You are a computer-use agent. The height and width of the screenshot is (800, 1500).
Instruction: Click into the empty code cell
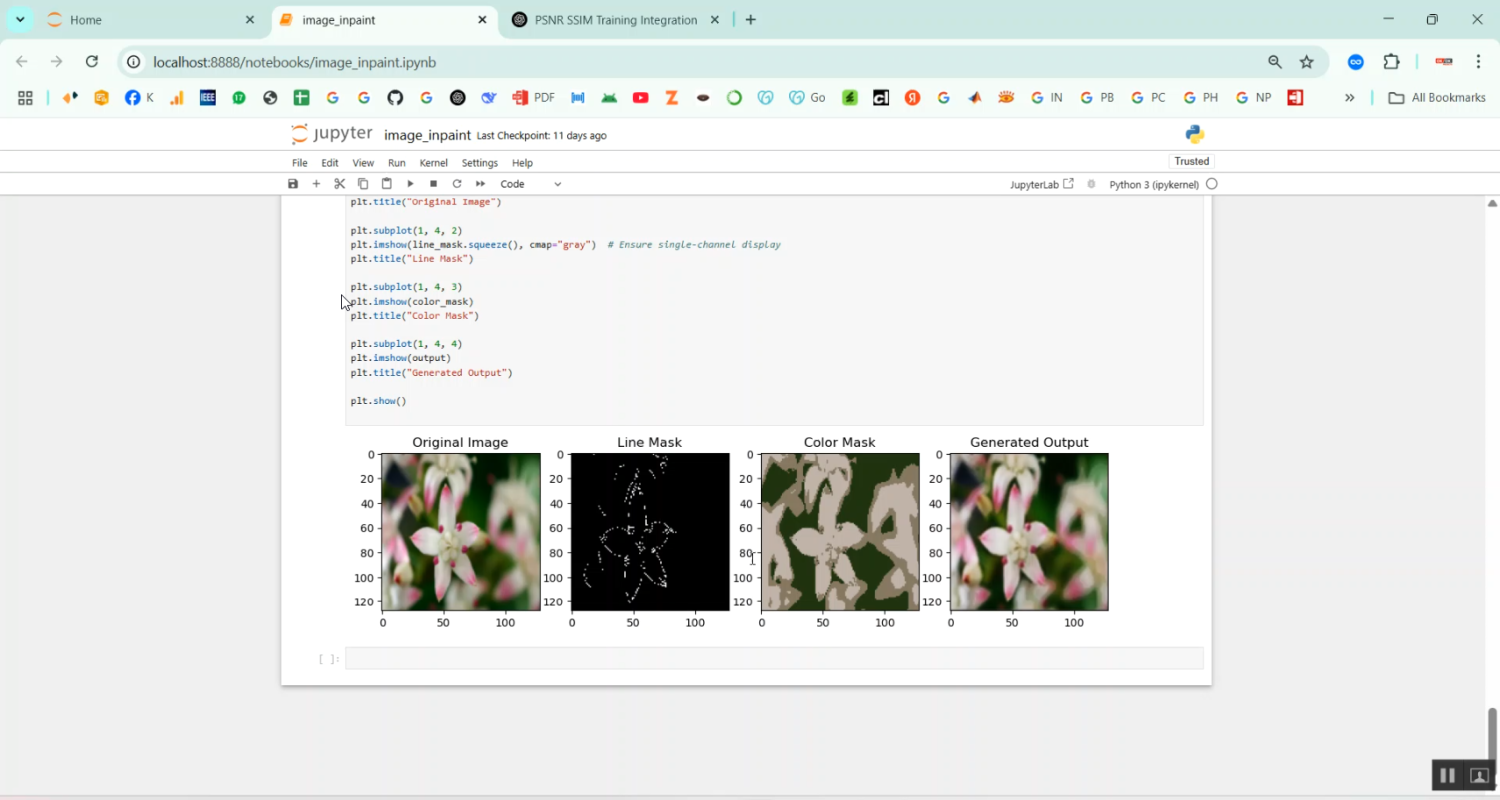tap(773, 658)
